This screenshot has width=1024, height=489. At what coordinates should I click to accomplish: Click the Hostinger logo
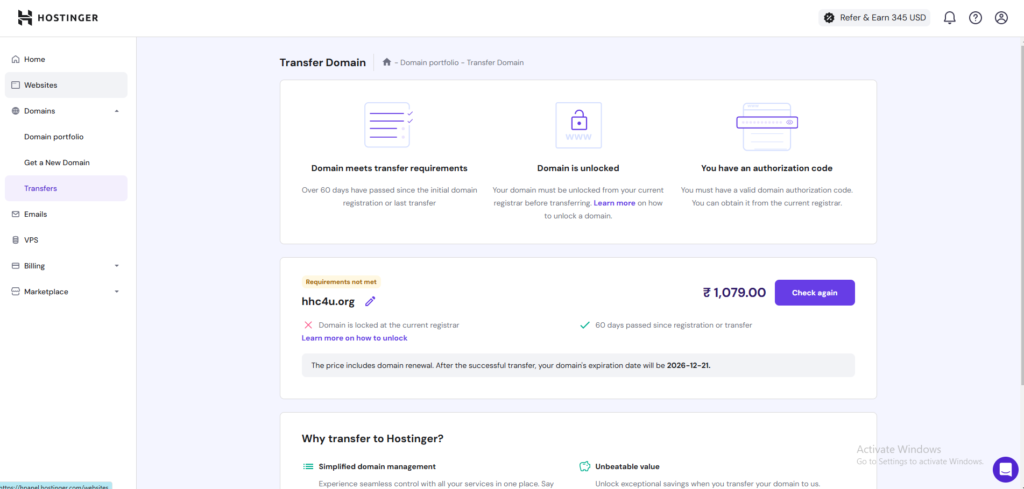(58, 18)
